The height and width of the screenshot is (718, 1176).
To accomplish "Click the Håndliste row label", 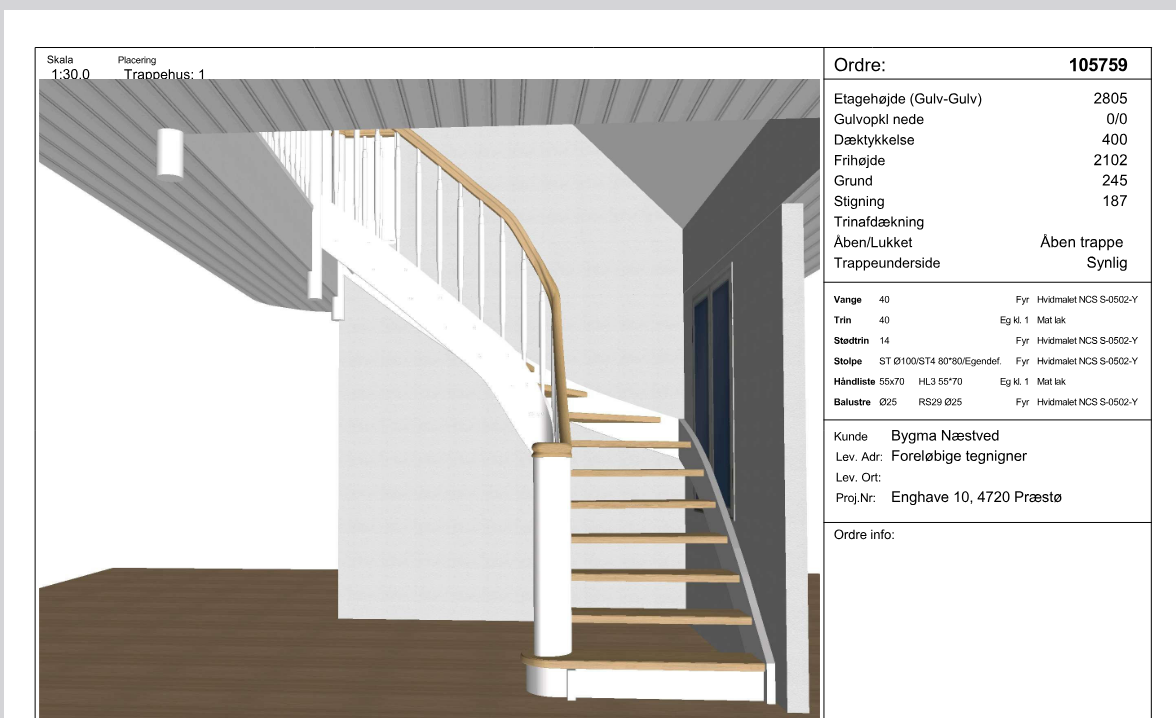I will tap(854, 382).
